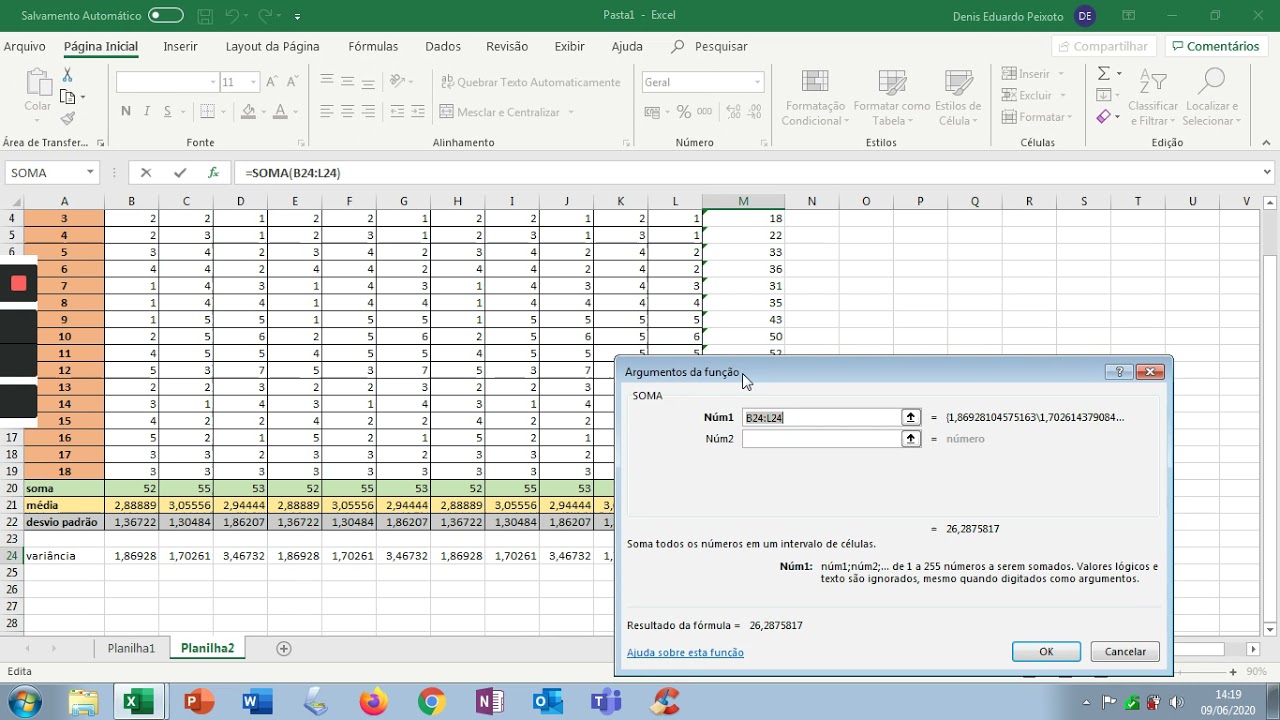This screenshot has width=1280, height=720.
Task: Click the confirm checkmark in formula bar
Action: pos(180,173)
